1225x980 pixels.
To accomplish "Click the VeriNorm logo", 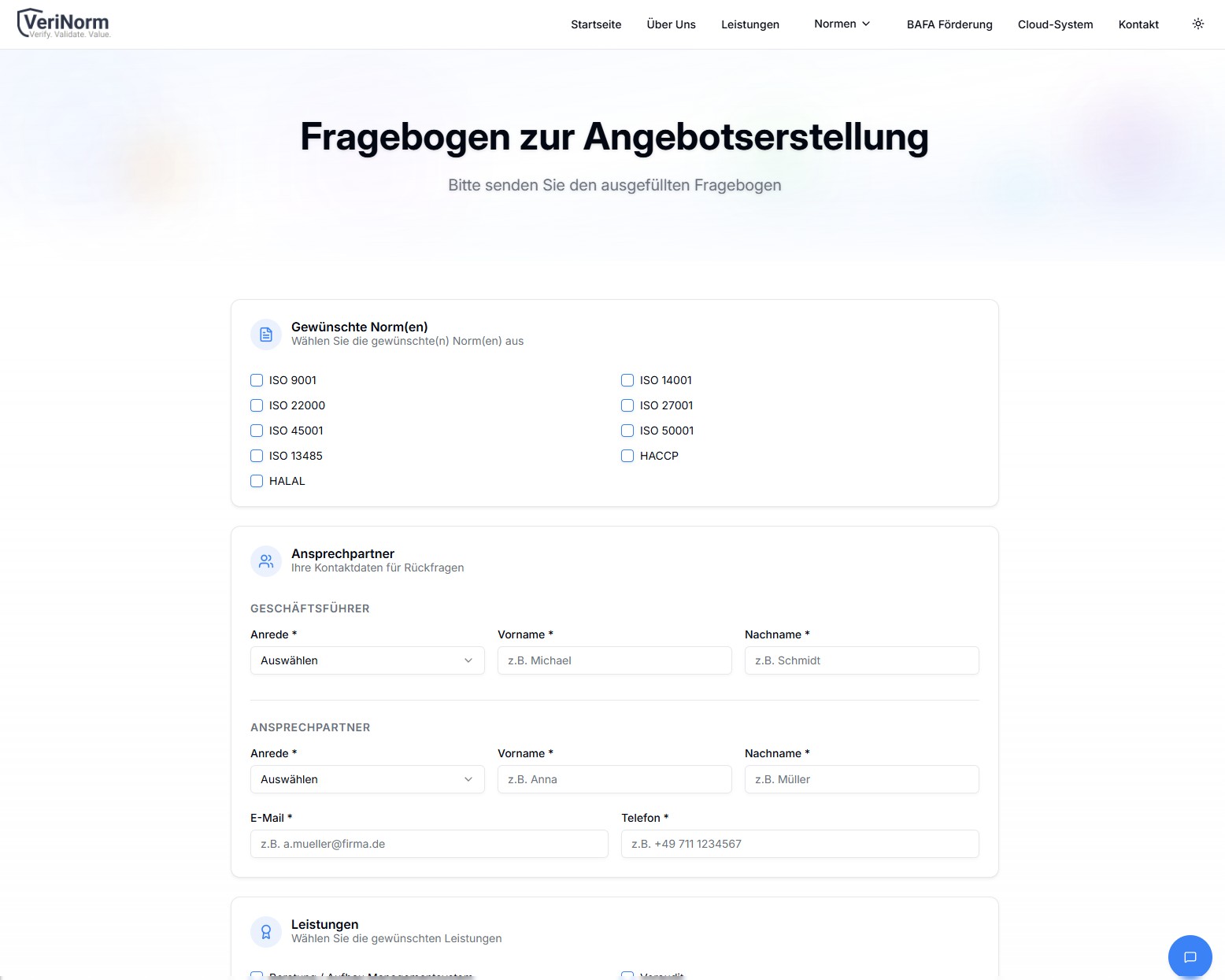I will tap(62, 22).
